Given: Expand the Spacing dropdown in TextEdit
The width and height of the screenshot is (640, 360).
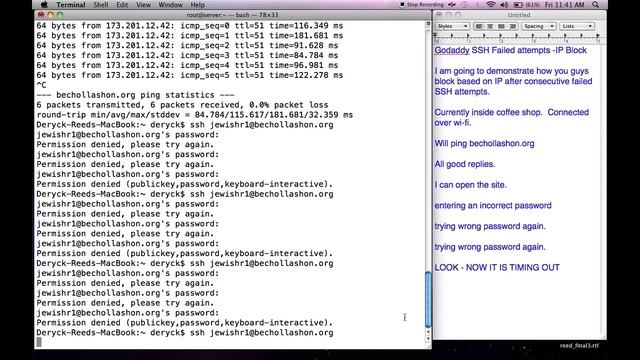Looking at the screenshot, I should tap(538, 26).
